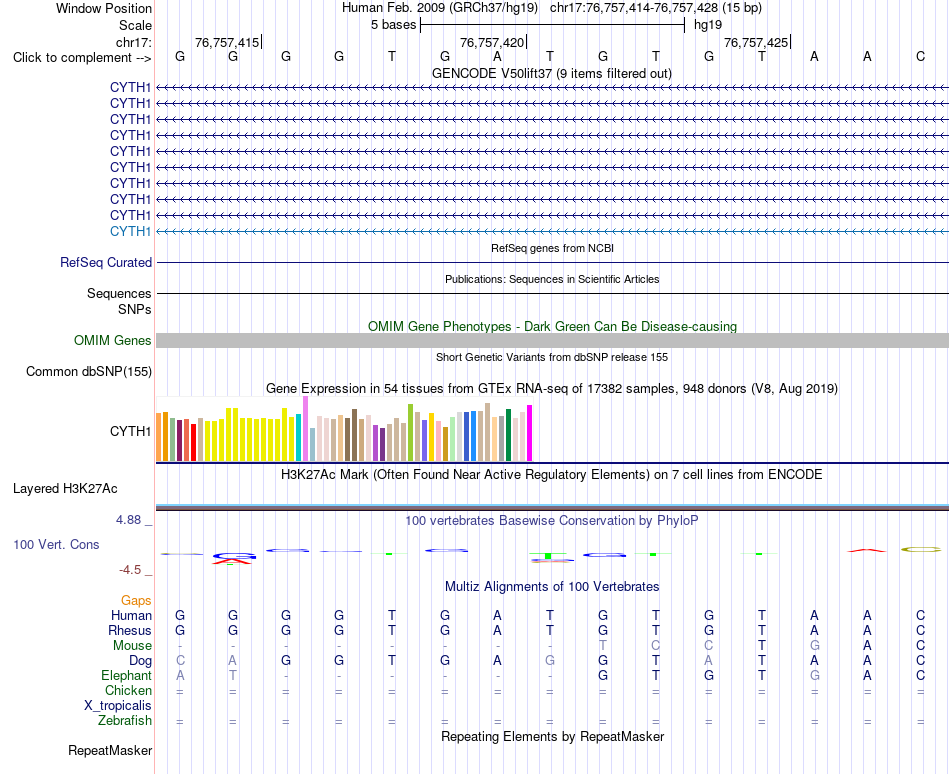
Task: Click the orange 'Gaps' row label
Action: 136,601
